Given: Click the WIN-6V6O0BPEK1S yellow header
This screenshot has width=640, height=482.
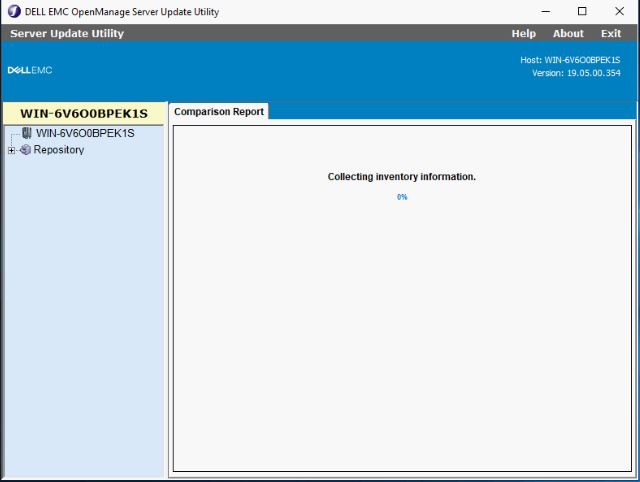Looking at the screenshot, I should pos(84,113).
